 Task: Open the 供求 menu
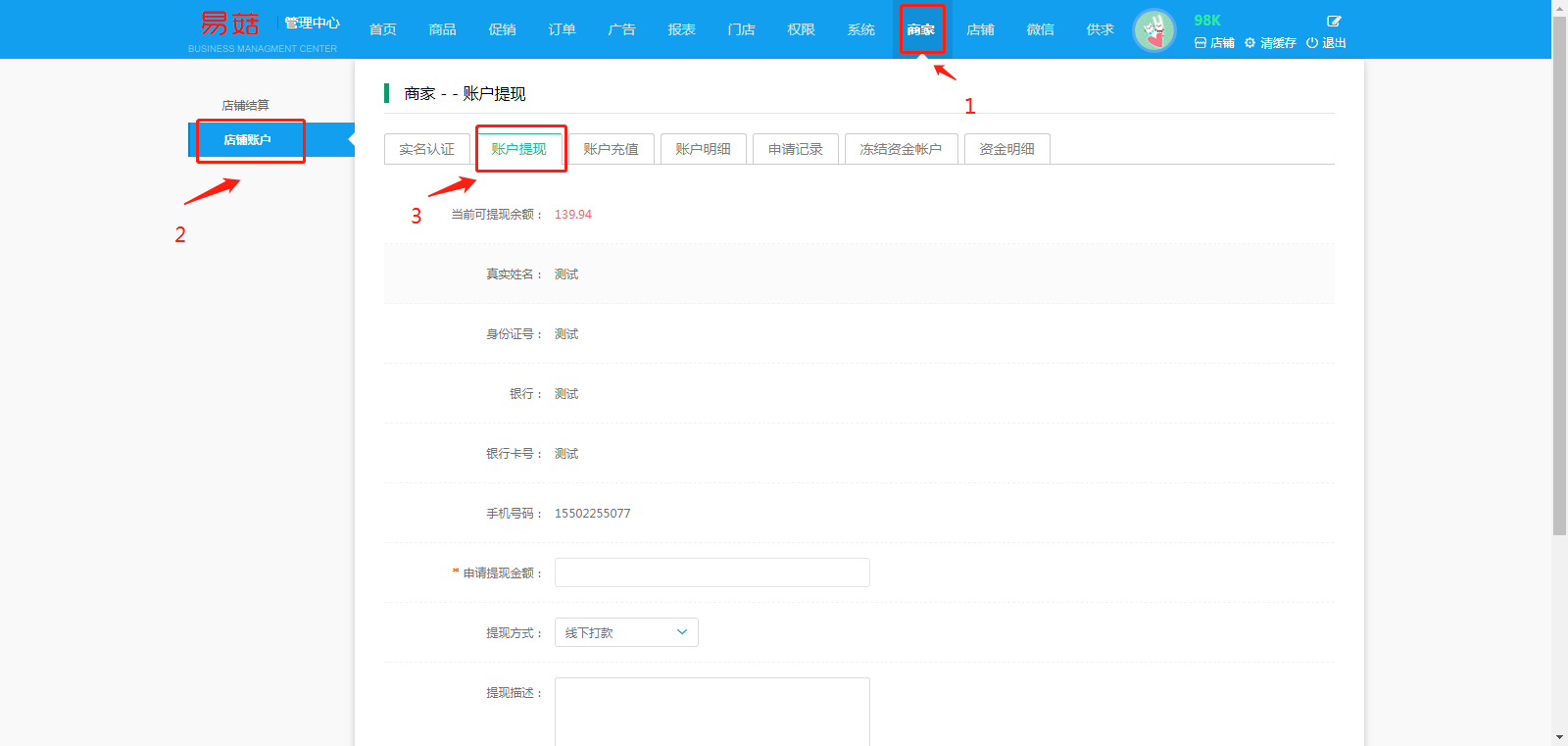[x=1101, y=29]
